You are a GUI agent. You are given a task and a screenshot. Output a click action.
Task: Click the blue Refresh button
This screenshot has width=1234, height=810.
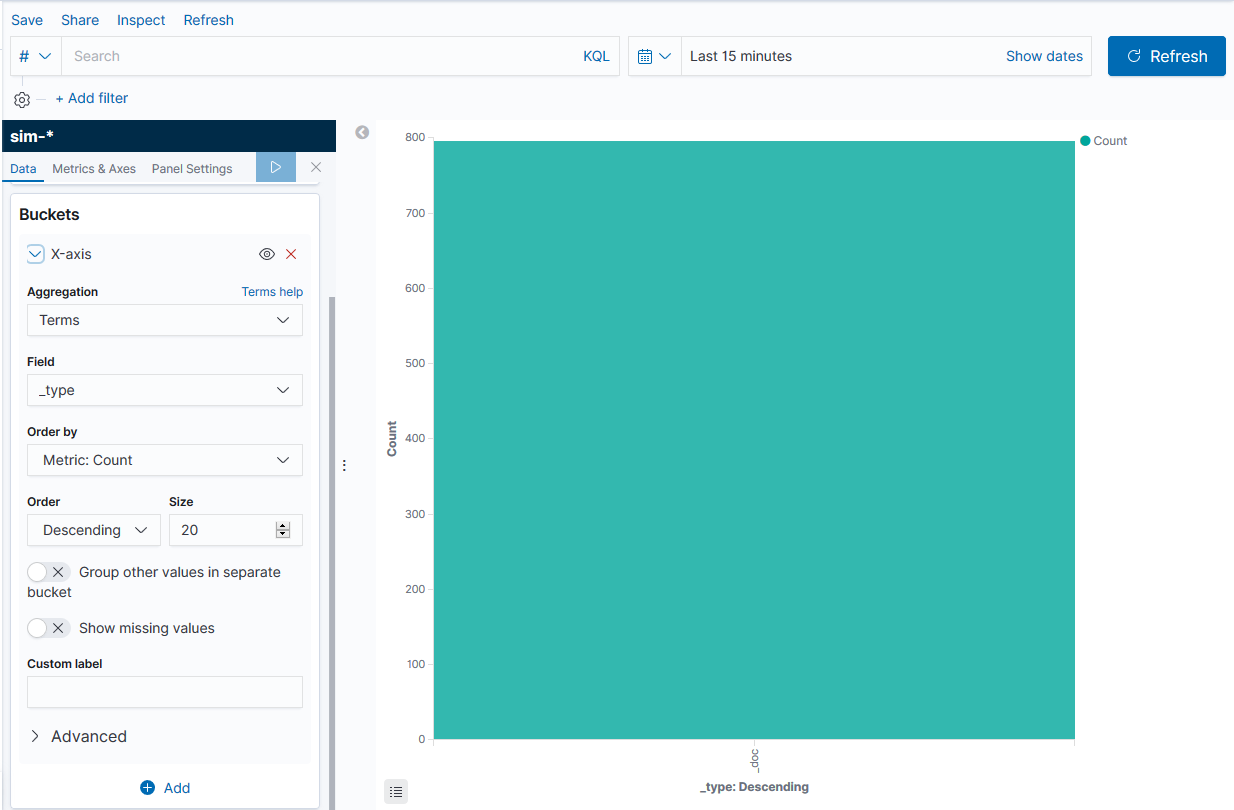pyautogui.click(x=1166, y=56)
